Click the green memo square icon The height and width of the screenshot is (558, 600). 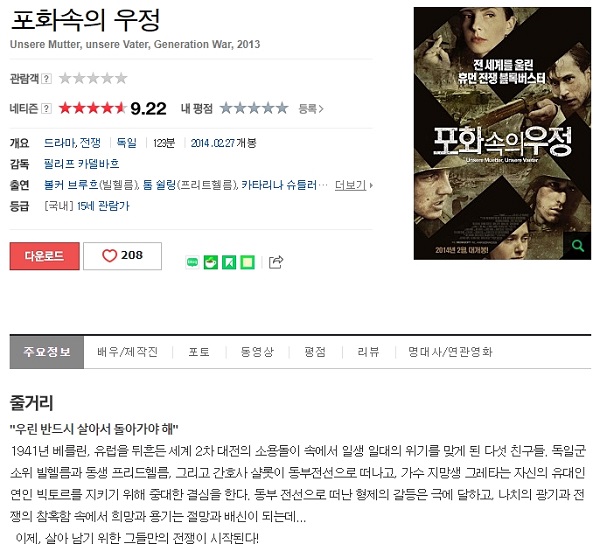click(x=248, y=263)
